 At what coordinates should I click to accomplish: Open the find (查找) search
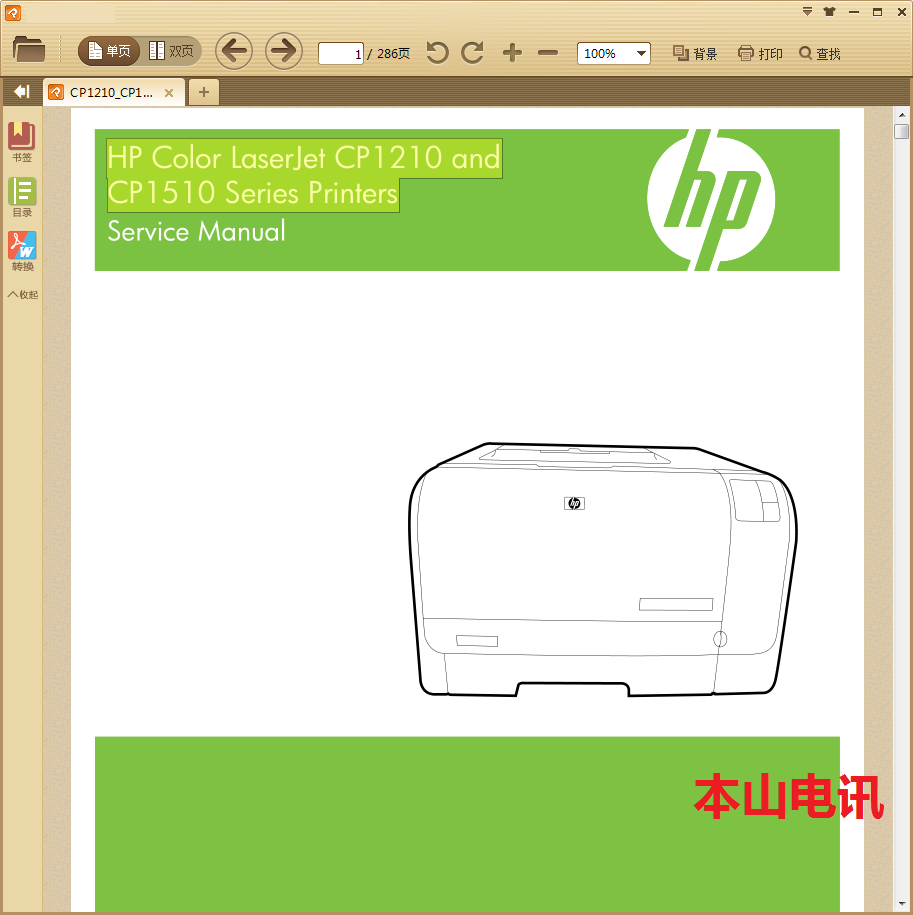pos(820,54)
